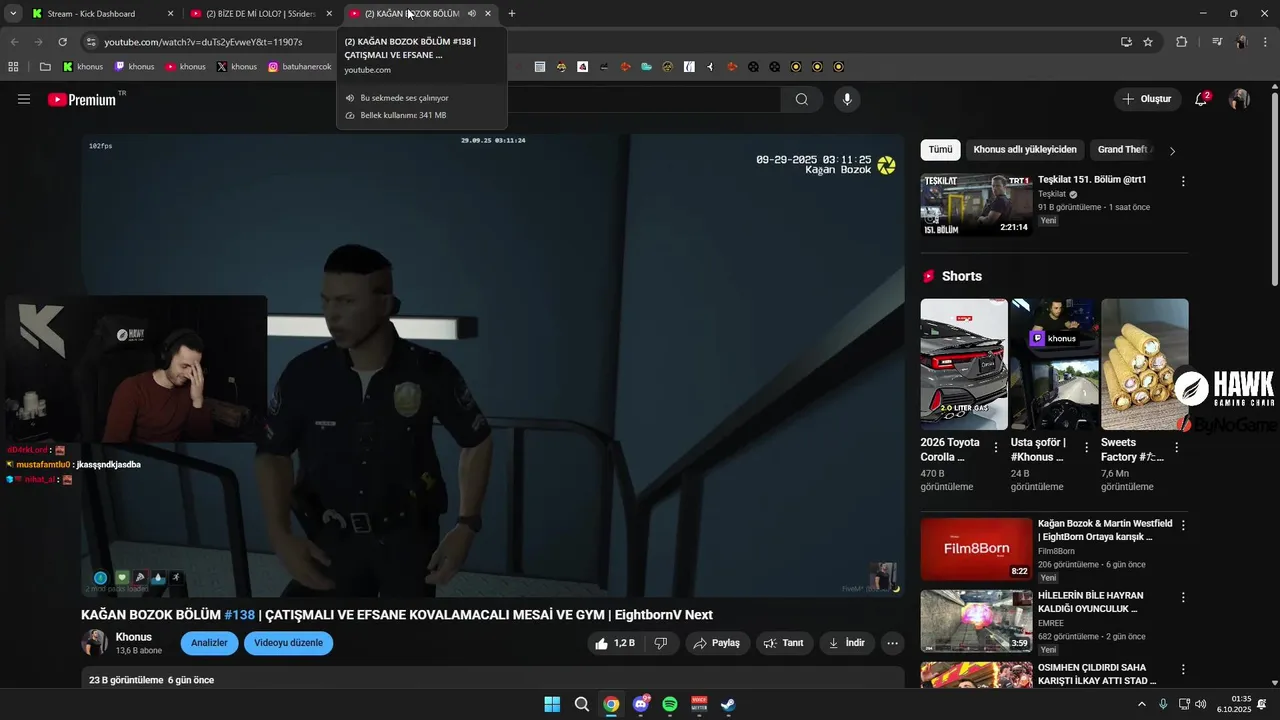Viewport: 1280px width, 720px height.
Task: Open Chrome three-dot menu
Action: 1266,42
